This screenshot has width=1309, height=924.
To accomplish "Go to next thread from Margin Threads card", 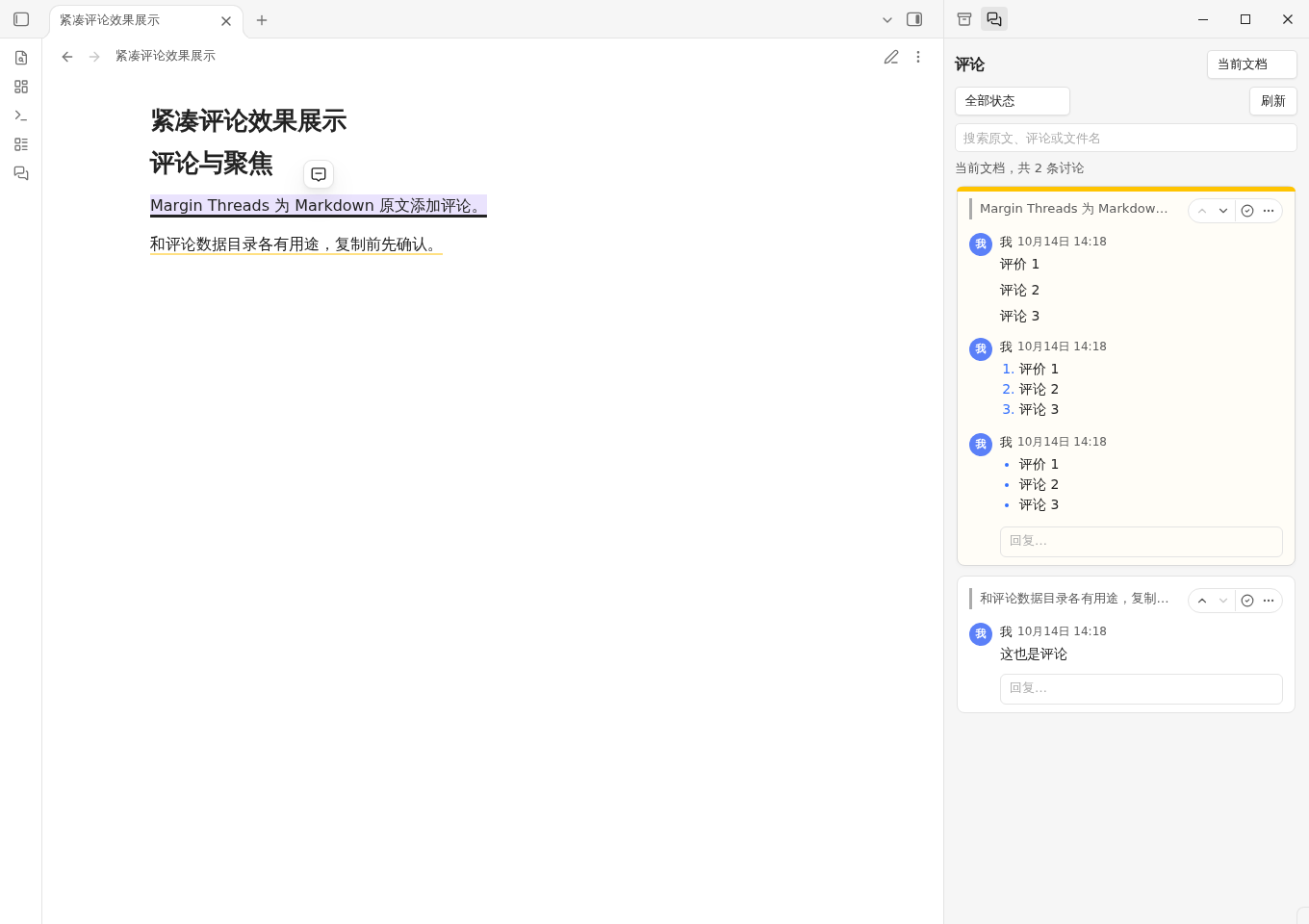I will (1223, 211).
